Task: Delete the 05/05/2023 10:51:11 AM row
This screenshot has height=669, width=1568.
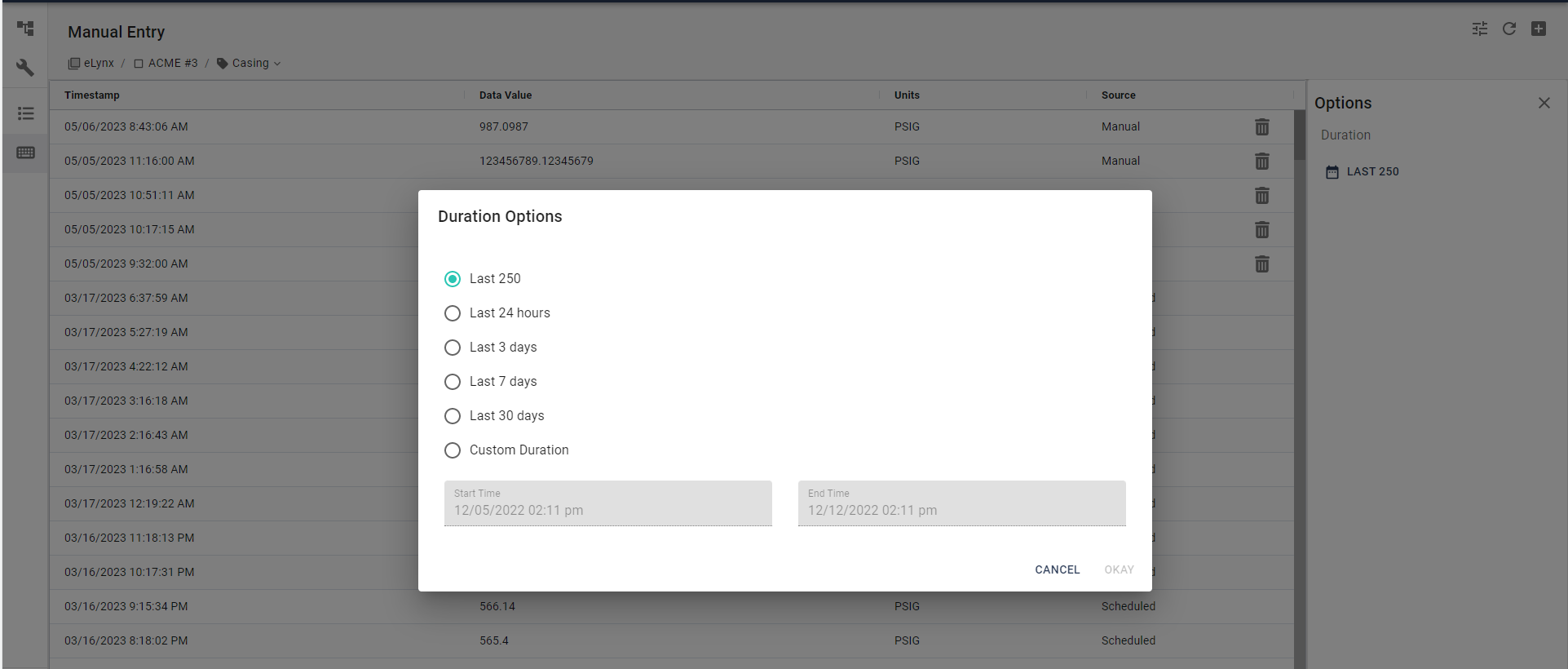Action: pyautogui.click(x=1262, y=196)
